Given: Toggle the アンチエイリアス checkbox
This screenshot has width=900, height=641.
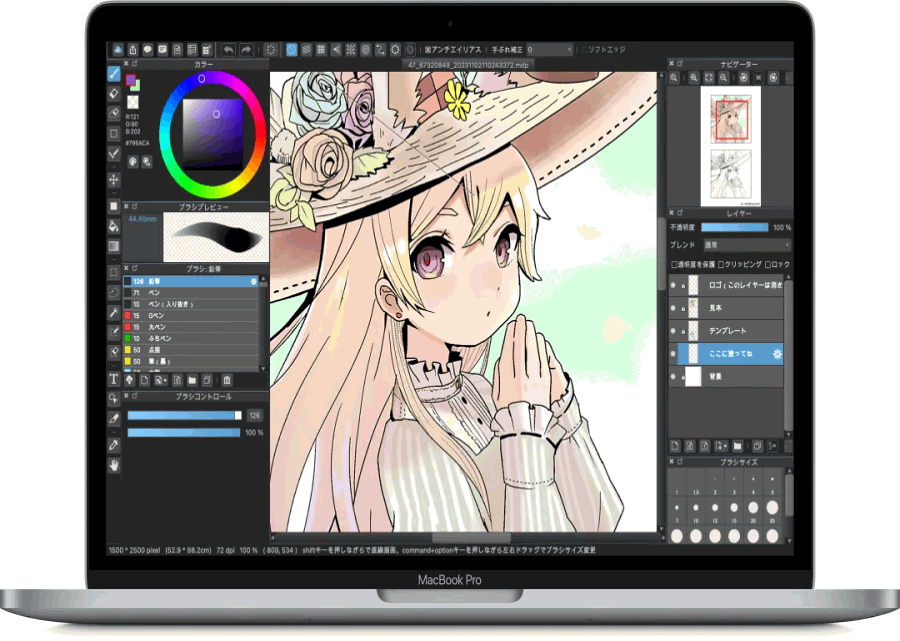Looking at the screenshot, I should click(428, 49).
